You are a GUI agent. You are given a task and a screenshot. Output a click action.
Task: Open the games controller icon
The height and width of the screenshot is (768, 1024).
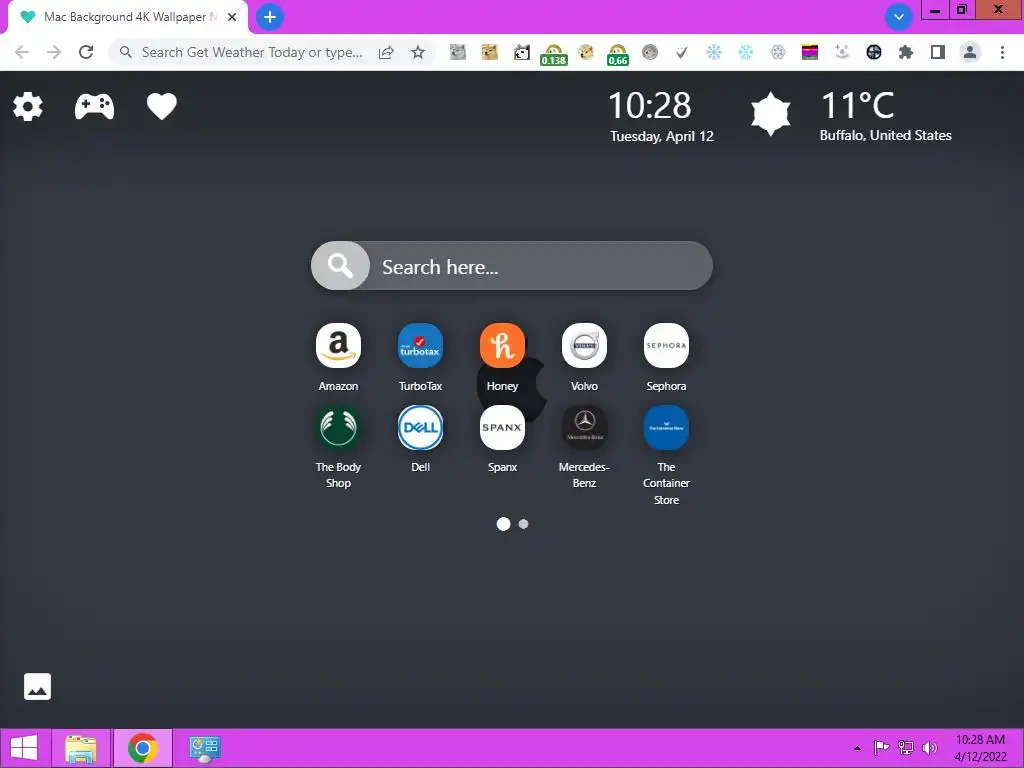pos(95,106)
